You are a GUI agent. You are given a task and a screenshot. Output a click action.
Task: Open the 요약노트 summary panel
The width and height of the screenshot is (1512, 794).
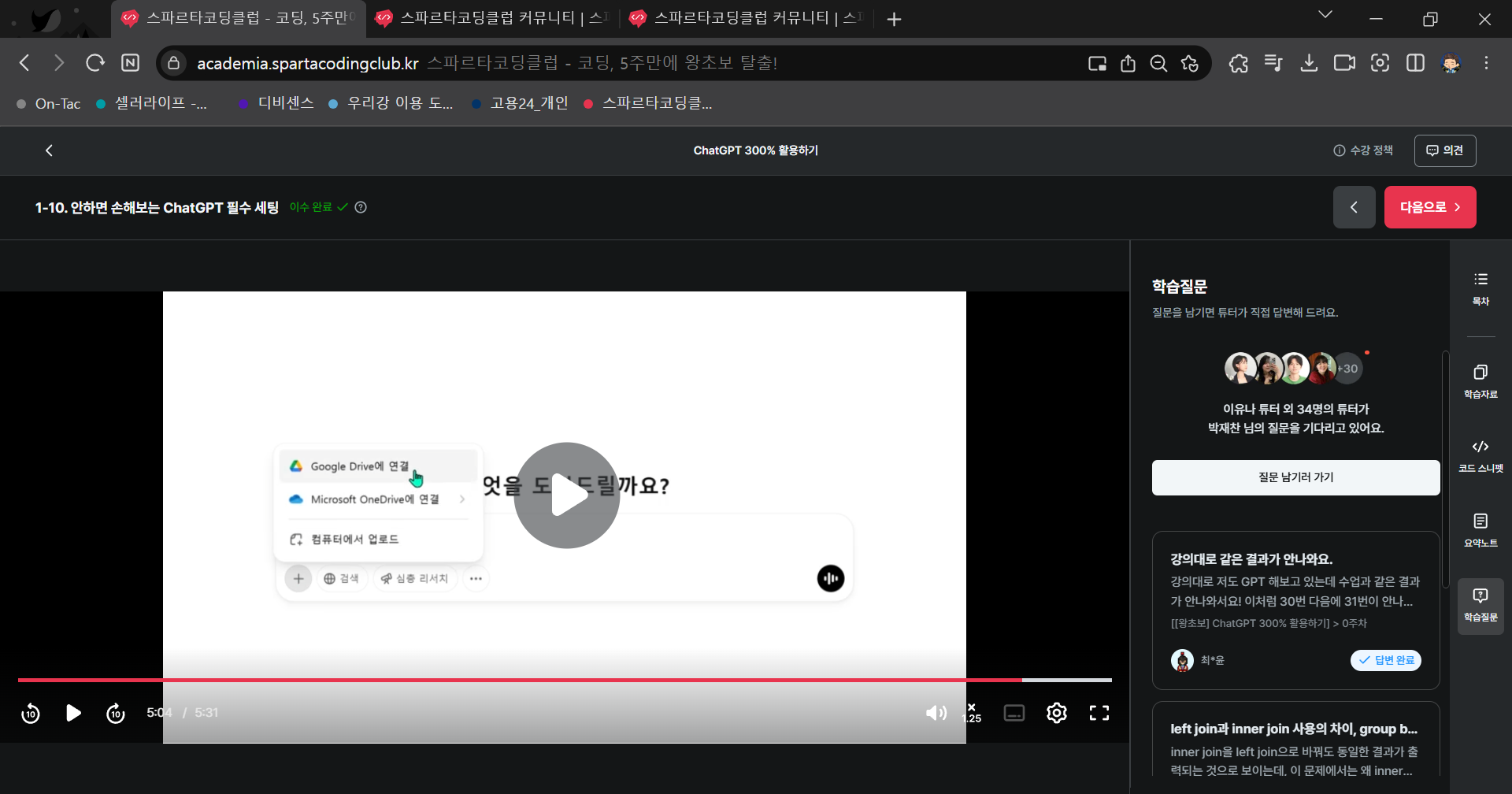[1480, 531]
